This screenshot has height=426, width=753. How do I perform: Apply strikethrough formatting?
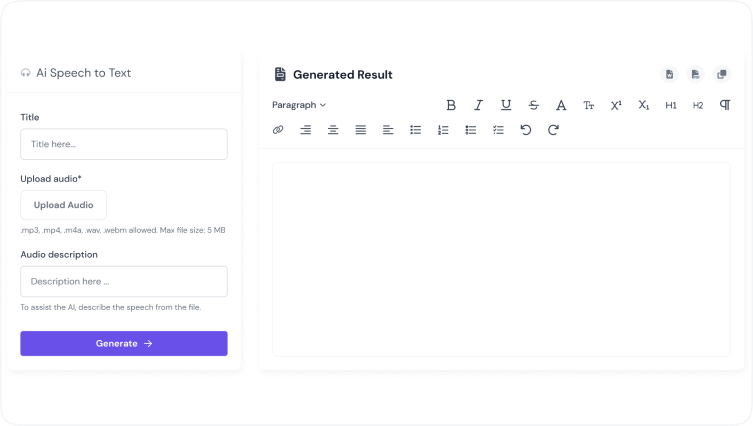(533, 105)
